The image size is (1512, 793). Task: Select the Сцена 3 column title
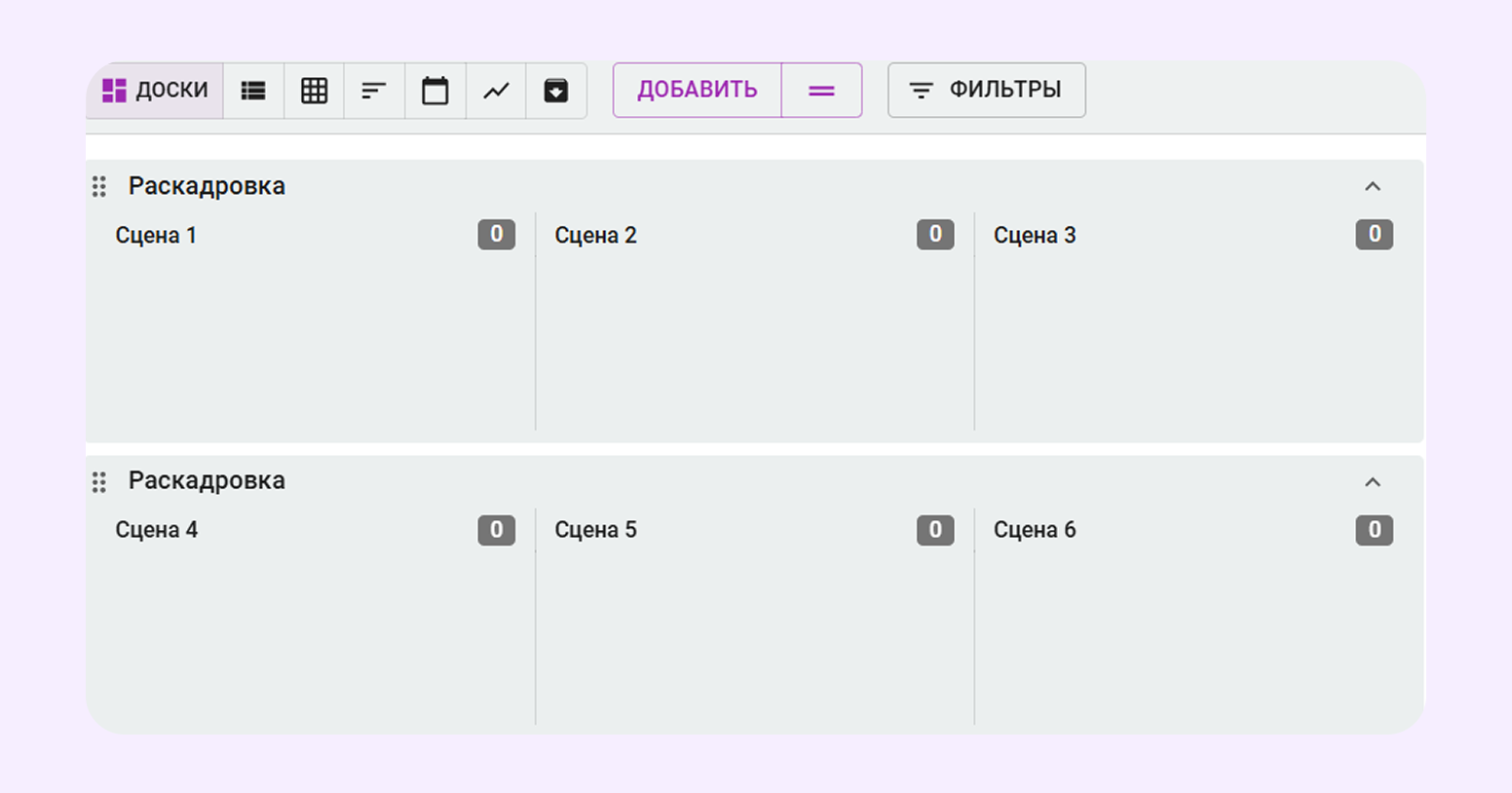(x=1034, y=235)
